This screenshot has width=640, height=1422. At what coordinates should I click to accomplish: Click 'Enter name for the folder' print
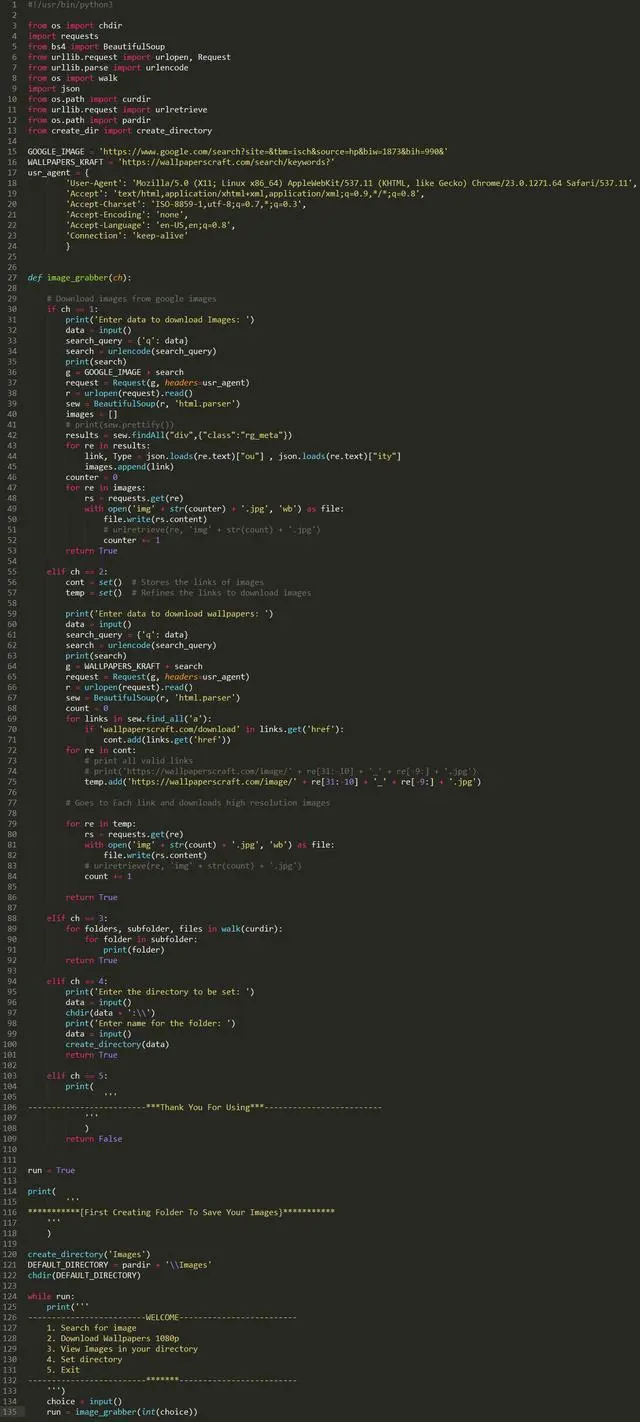click(151, 1023)
